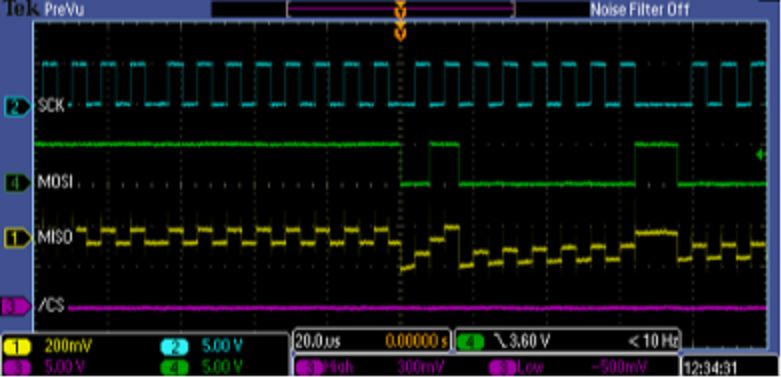Click the SCK channel label

click(51, 106)
